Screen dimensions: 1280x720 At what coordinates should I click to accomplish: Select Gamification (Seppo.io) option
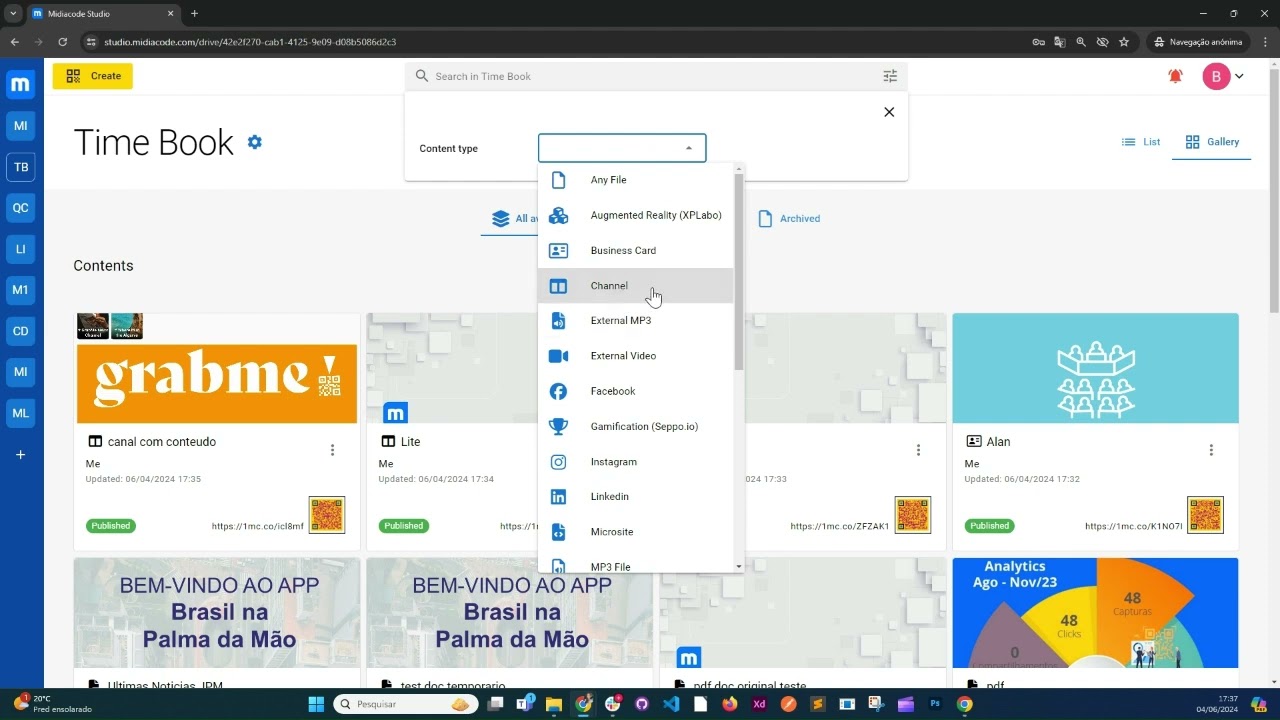(x=635, y=426)
